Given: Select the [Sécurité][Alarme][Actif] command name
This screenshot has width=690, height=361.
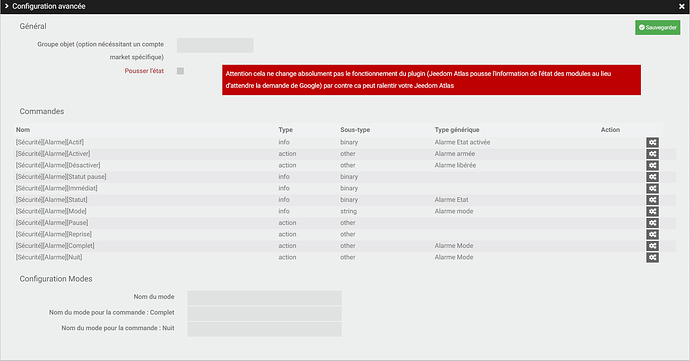Looking at the screenshot, I should pyautogui.click(x=50, y=142).
